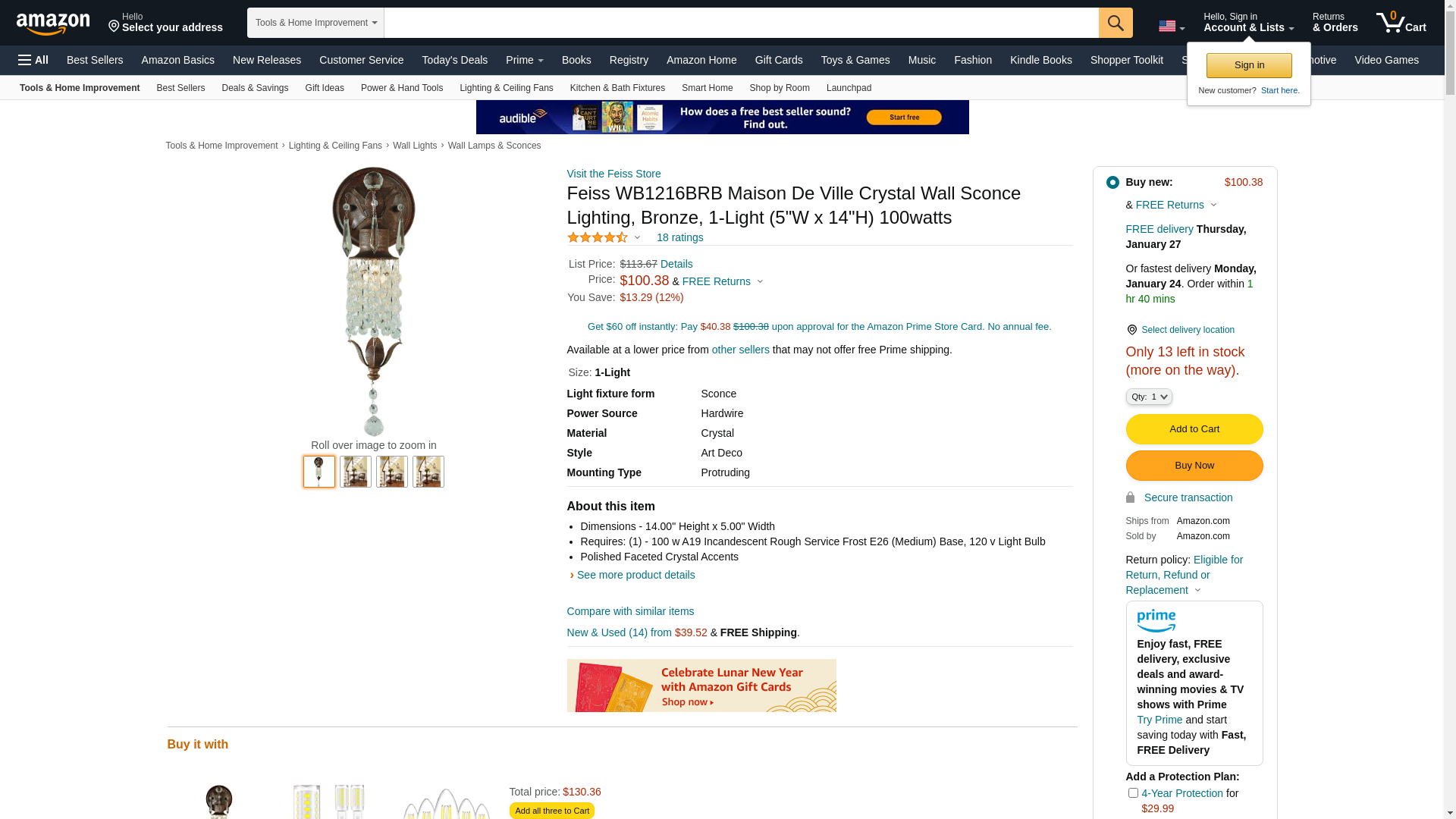Open the All hamburger menu
Screen dimensions: 1456x819
[x=33, y=60]
